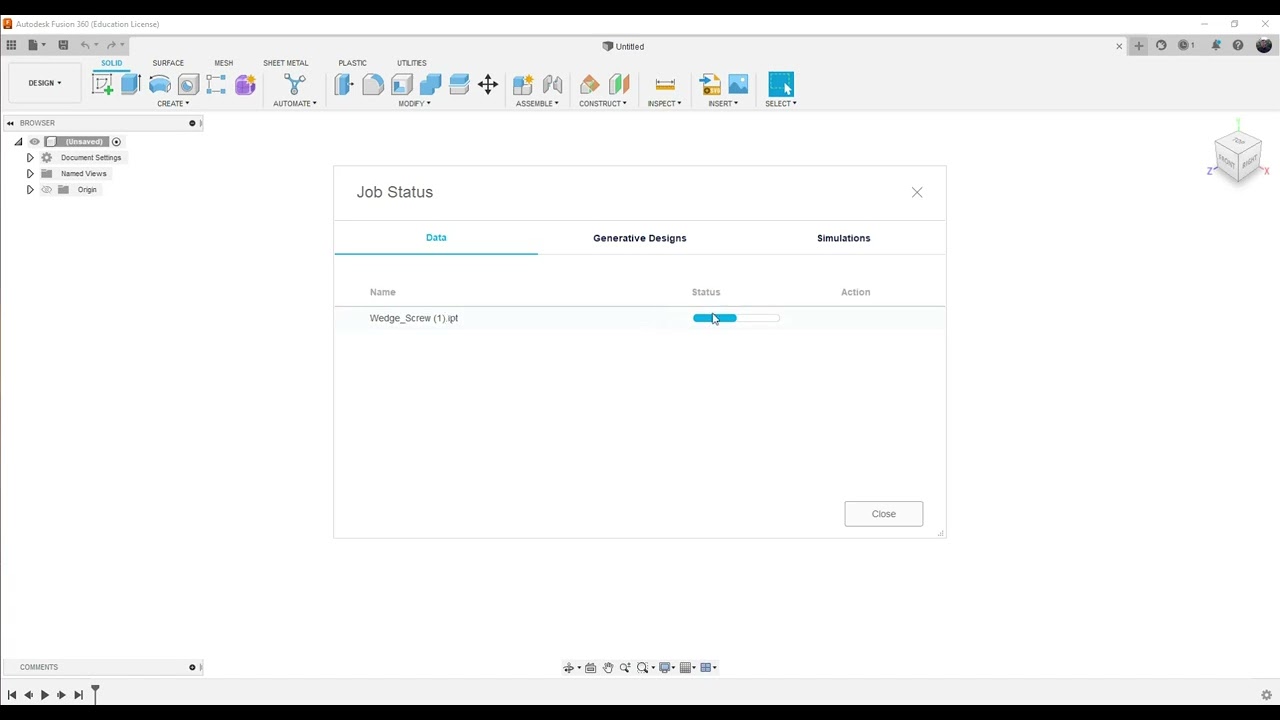Select the Combine tool icon

431,84
